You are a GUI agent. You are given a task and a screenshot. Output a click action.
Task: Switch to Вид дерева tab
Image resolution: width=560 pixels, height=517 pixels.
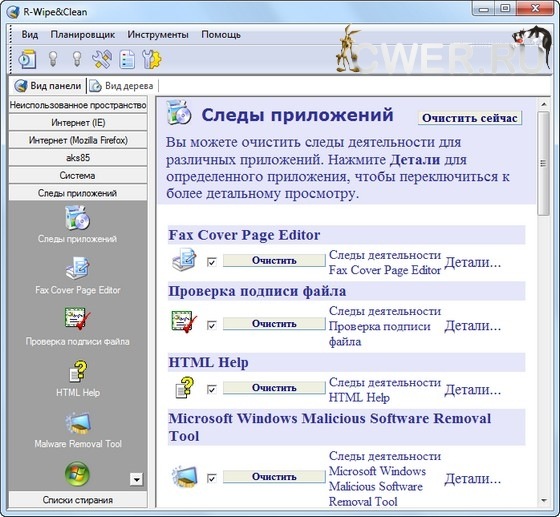click(x=121, y=86)
